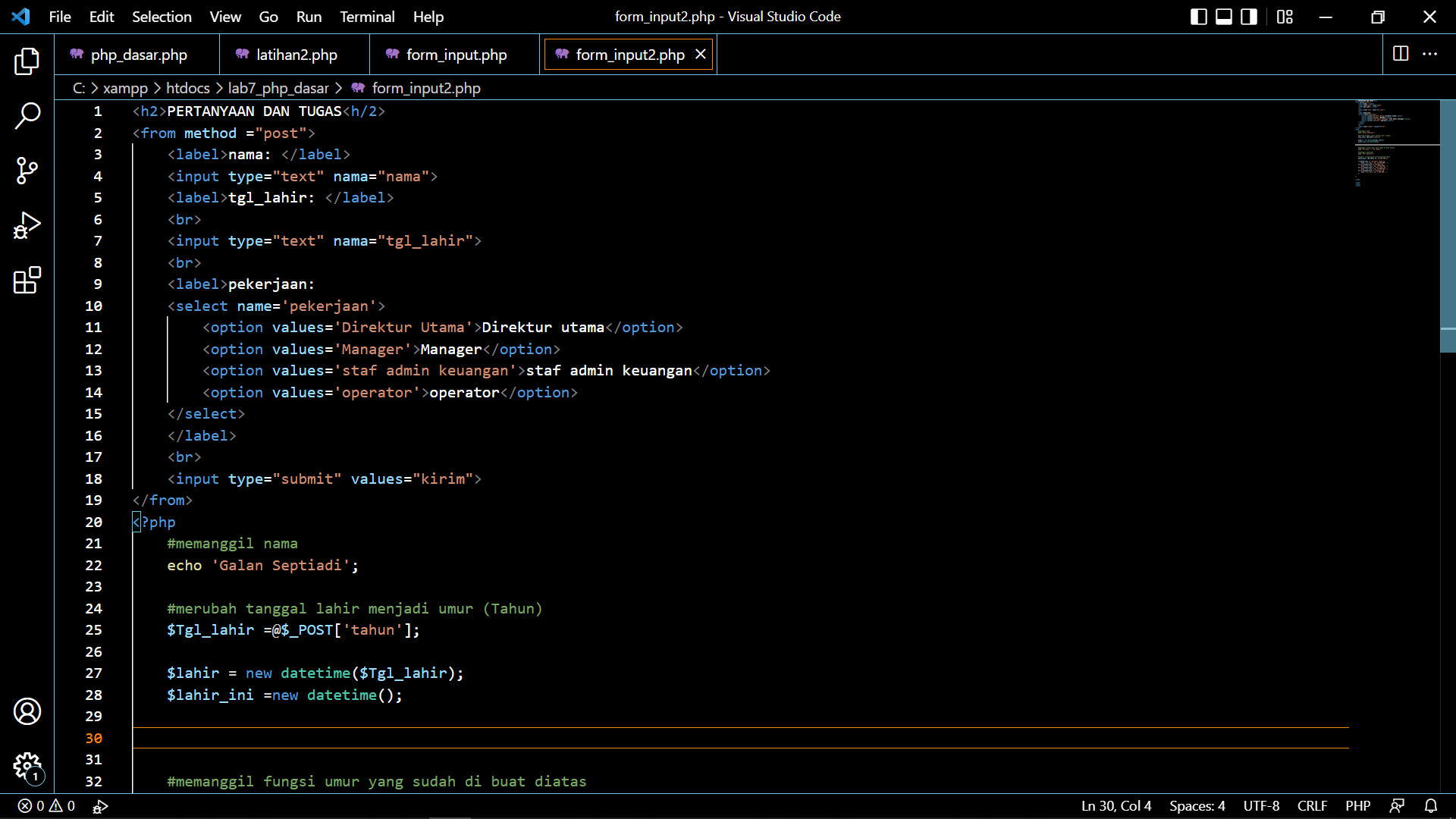Toggle the bottom panel visibility
The width and height of the screenshot is (1456, 819).
click(x=1223, y=16)
